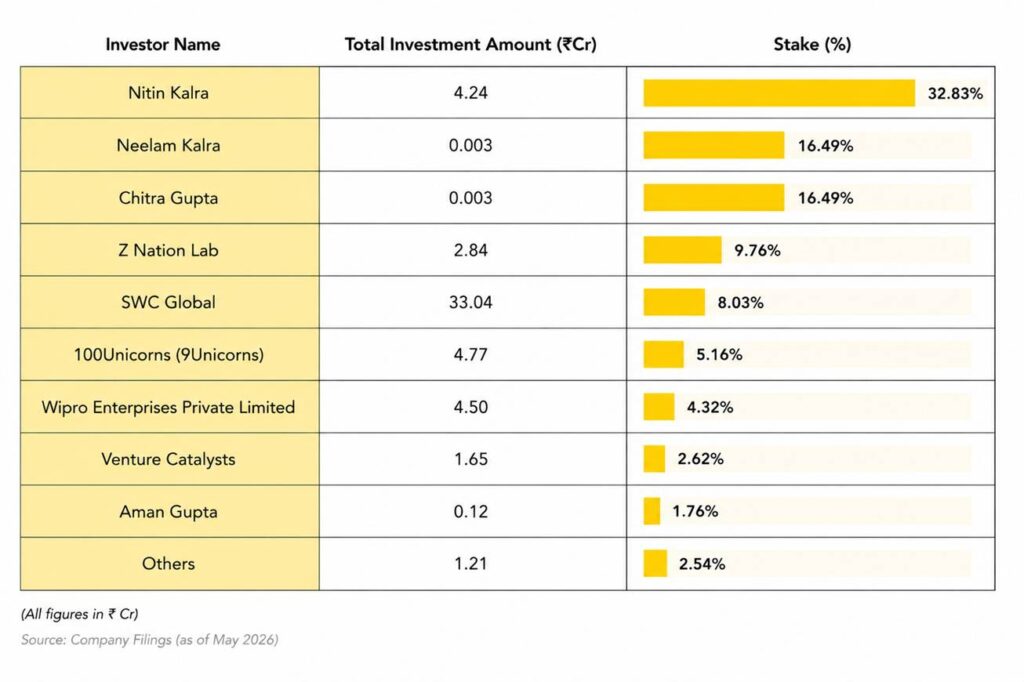Click the Source: Company Filings footnote
1024x682 pixels.
click(150, 640)
